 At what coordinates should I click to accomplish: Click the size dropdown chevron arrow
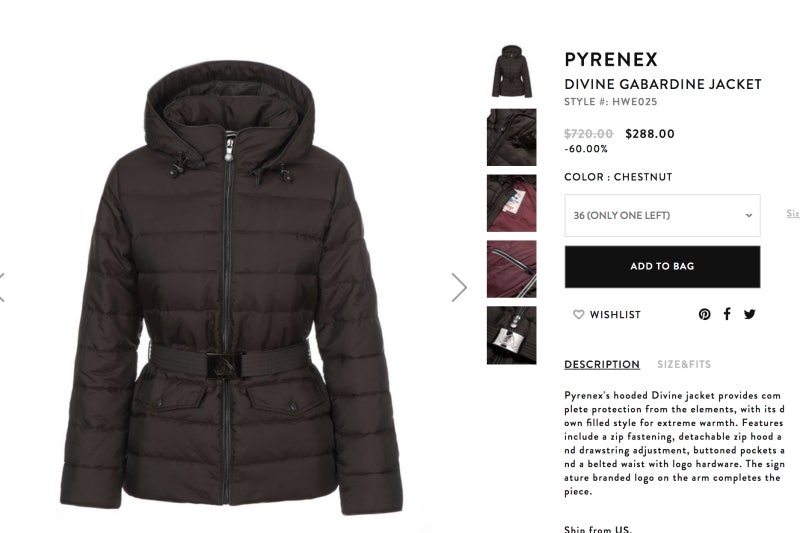[x=748, y=215]
